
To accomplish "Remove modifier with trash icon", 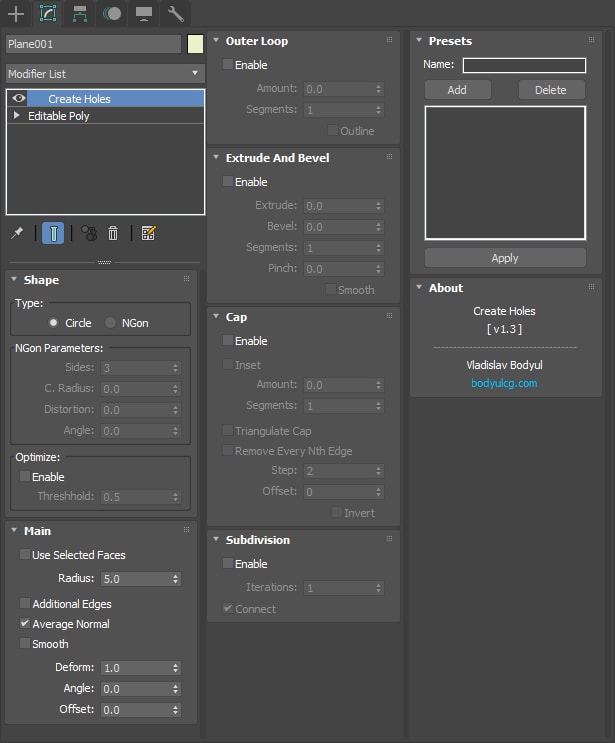I will [113, 233].
